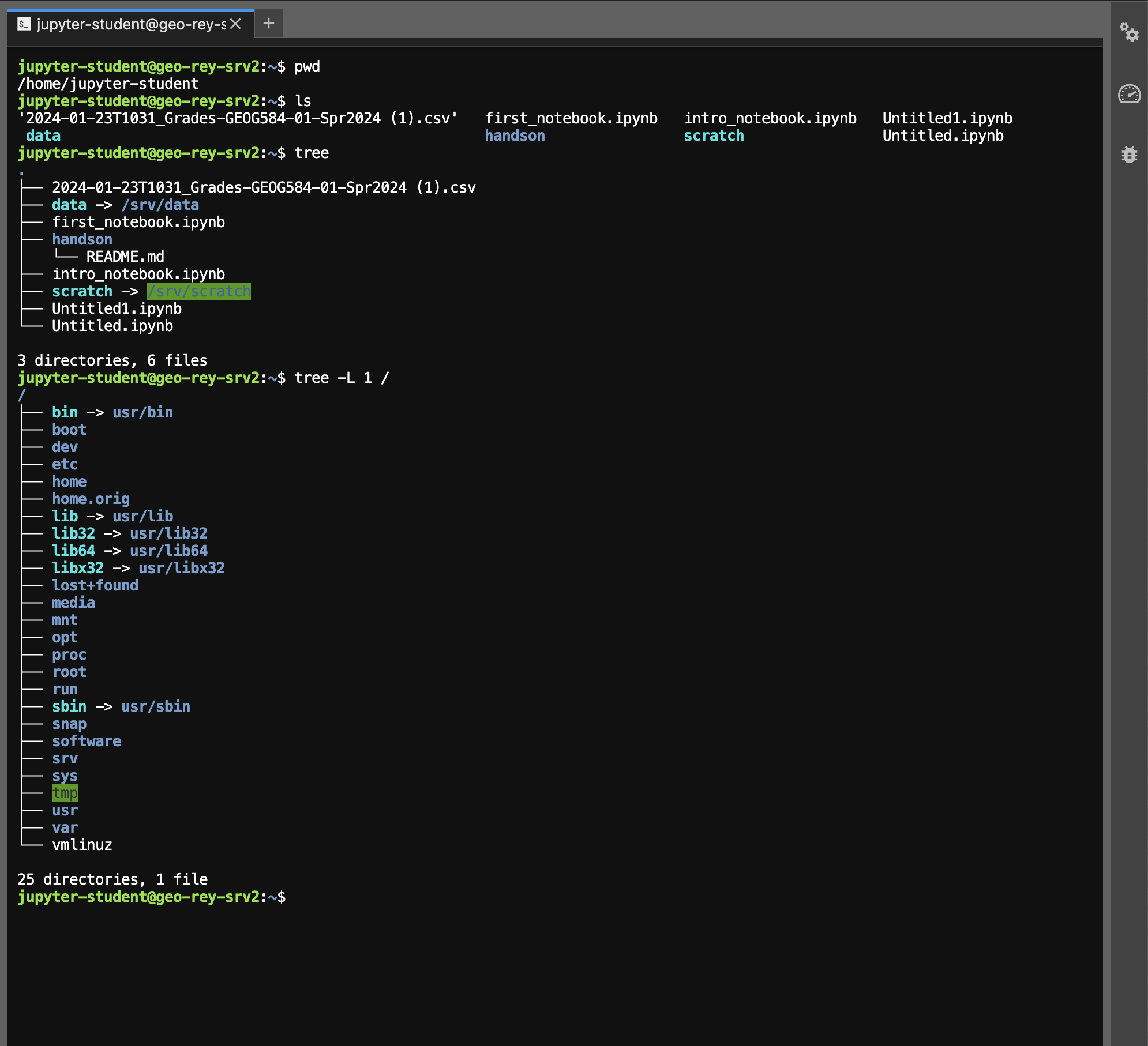Open the kernel usage gauge icon
This screenshot has height=1046, width=1148.
click(x=1129, y=93)
